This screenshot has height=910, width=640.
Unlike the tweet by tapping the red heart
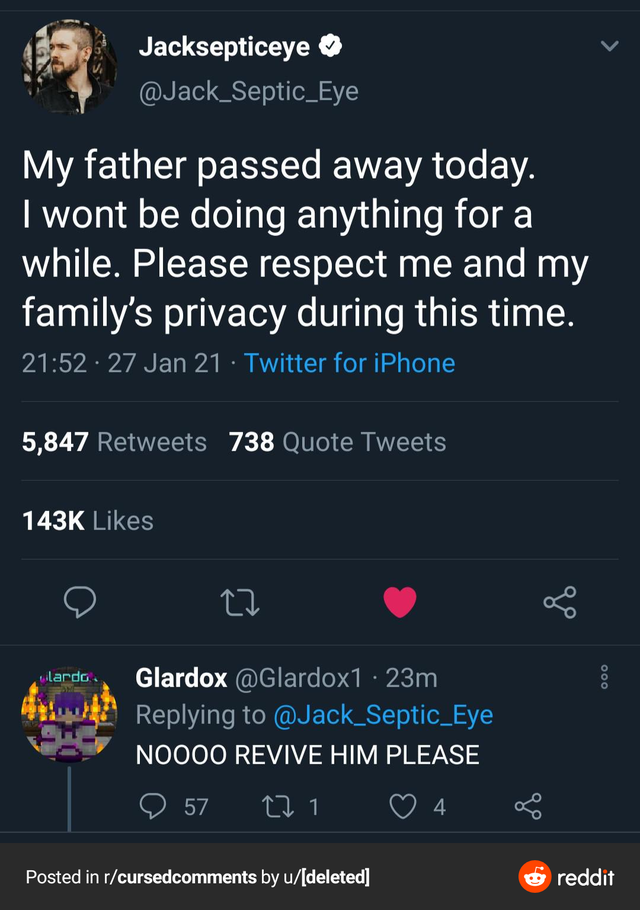pos(400,601)
